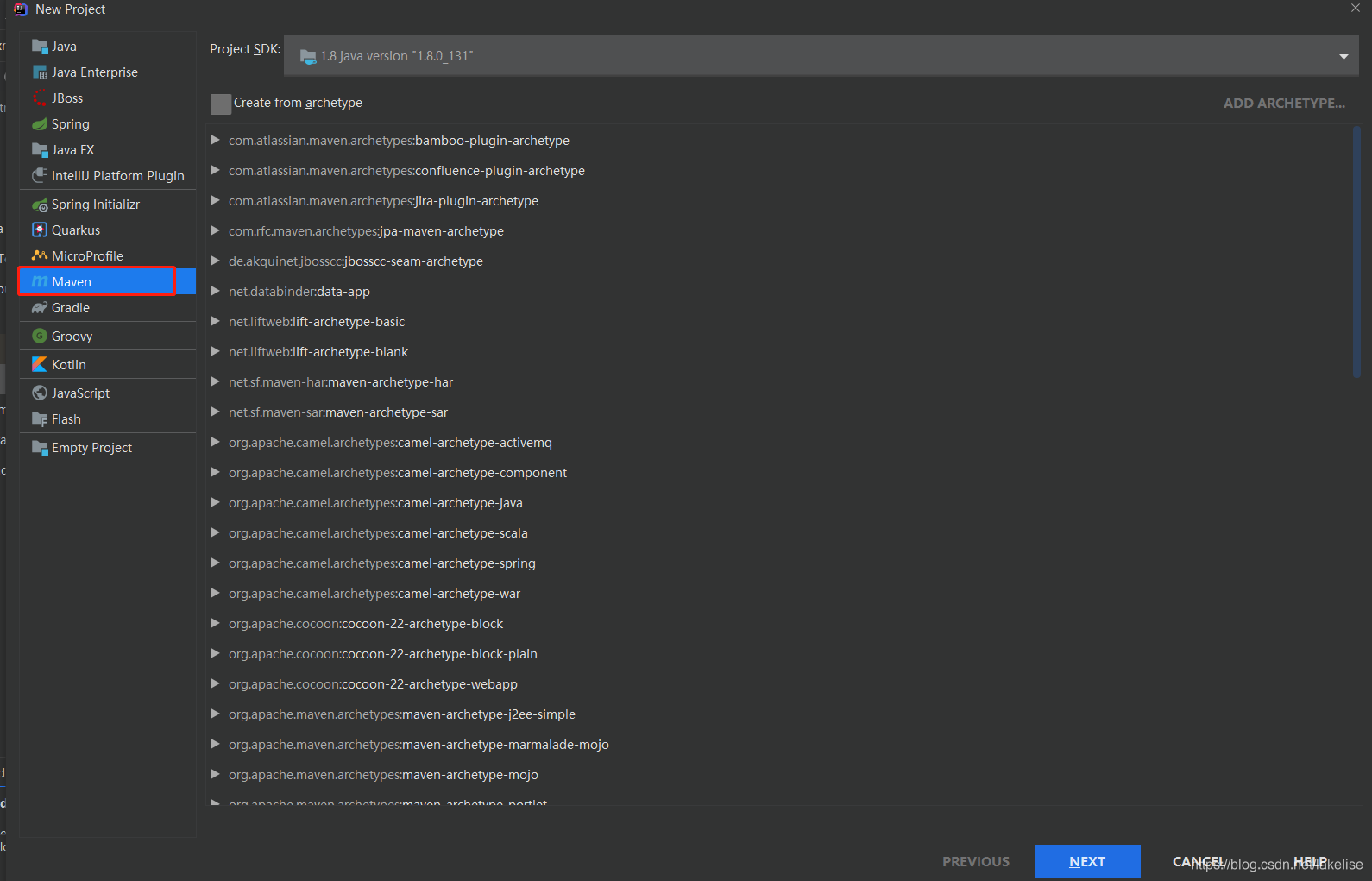Click the Empty Project icon

coord(40,448)
